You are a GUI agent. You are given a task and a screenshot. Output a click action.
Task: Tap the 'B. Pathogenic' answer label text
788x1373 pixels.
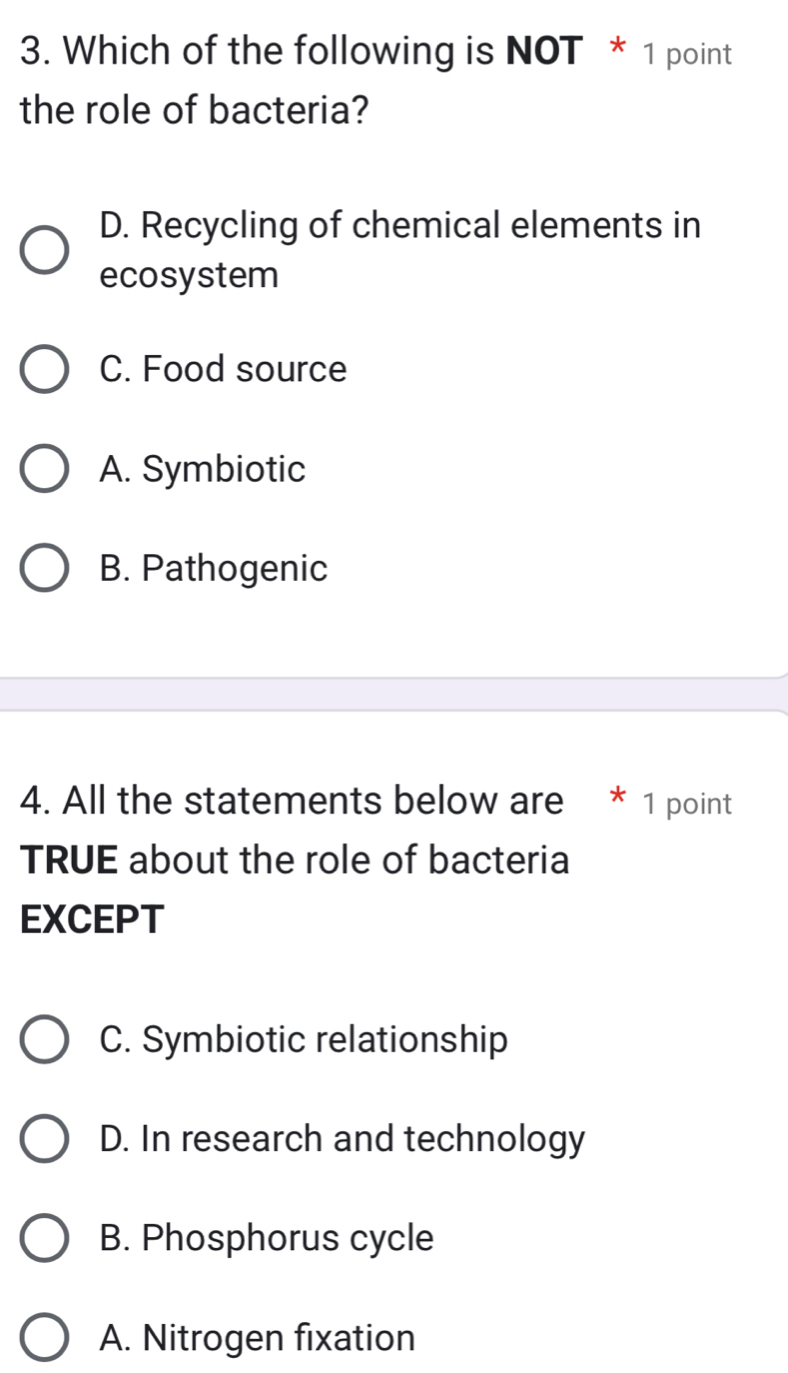pyautogui.click(x=214, y=569)
